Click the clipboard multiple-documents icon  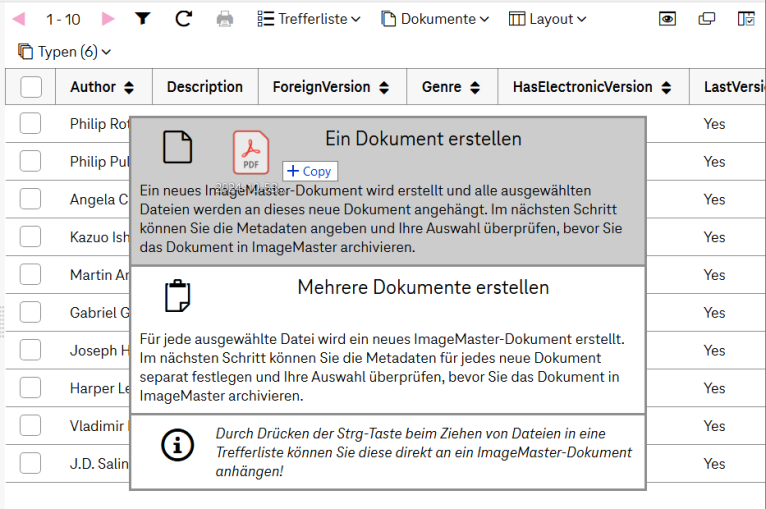tap(177, 296)
